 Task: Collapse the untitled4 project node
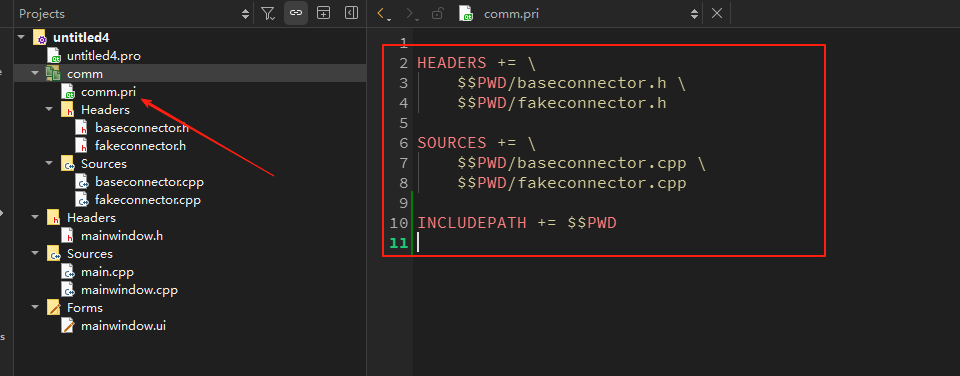[x=21, y=37]
